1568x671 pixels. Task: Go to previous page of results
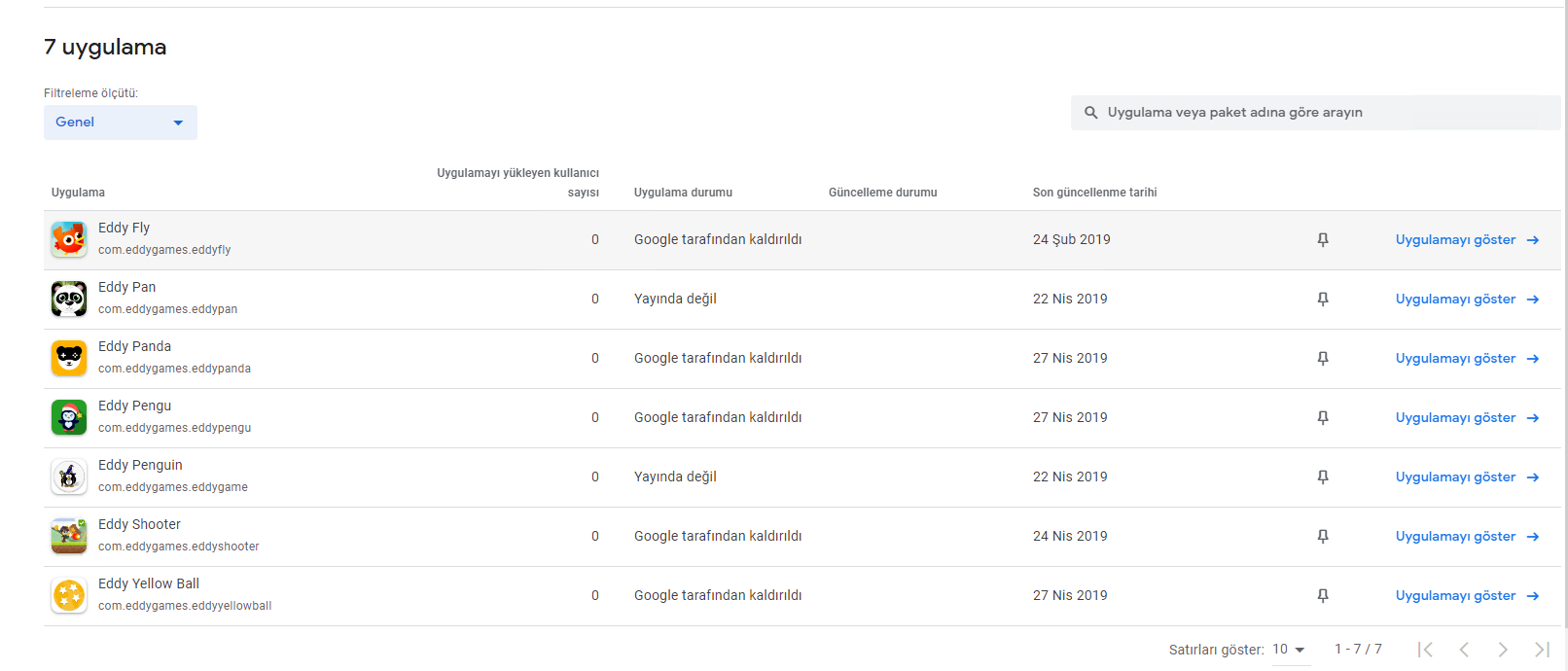(x=1464, y=650)
